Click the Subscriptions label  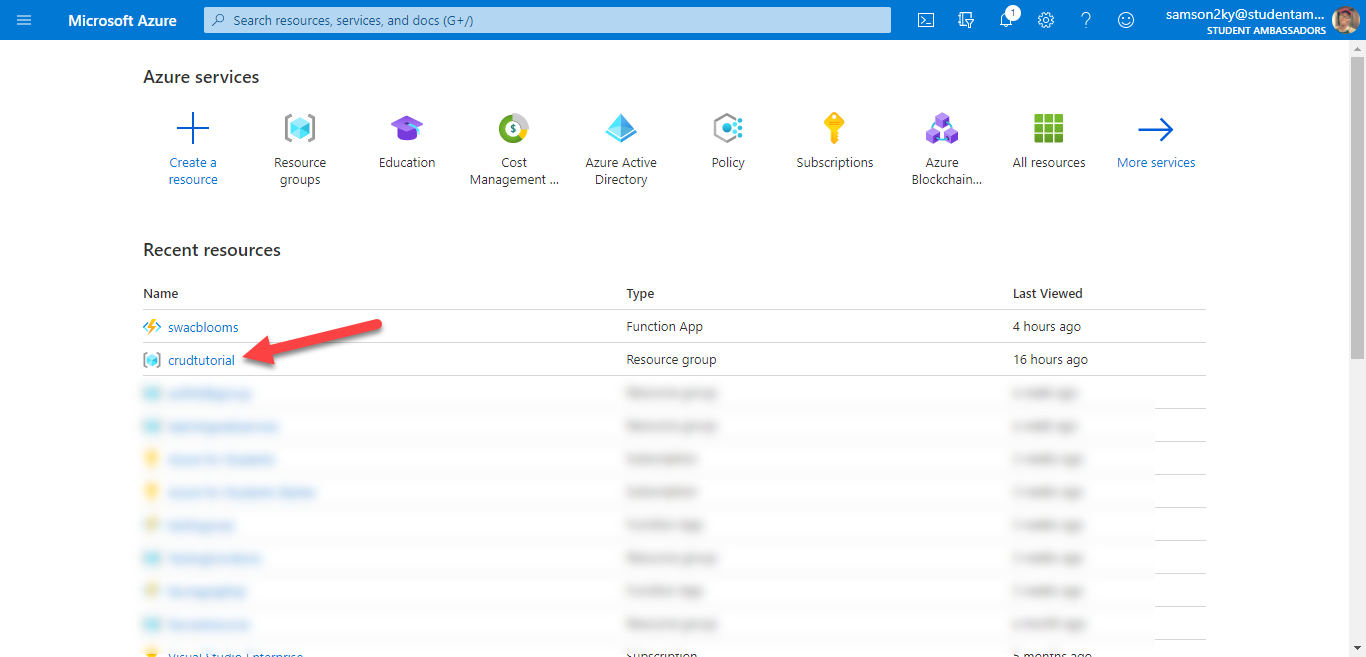pyautogui.click(x=835, y=163)
